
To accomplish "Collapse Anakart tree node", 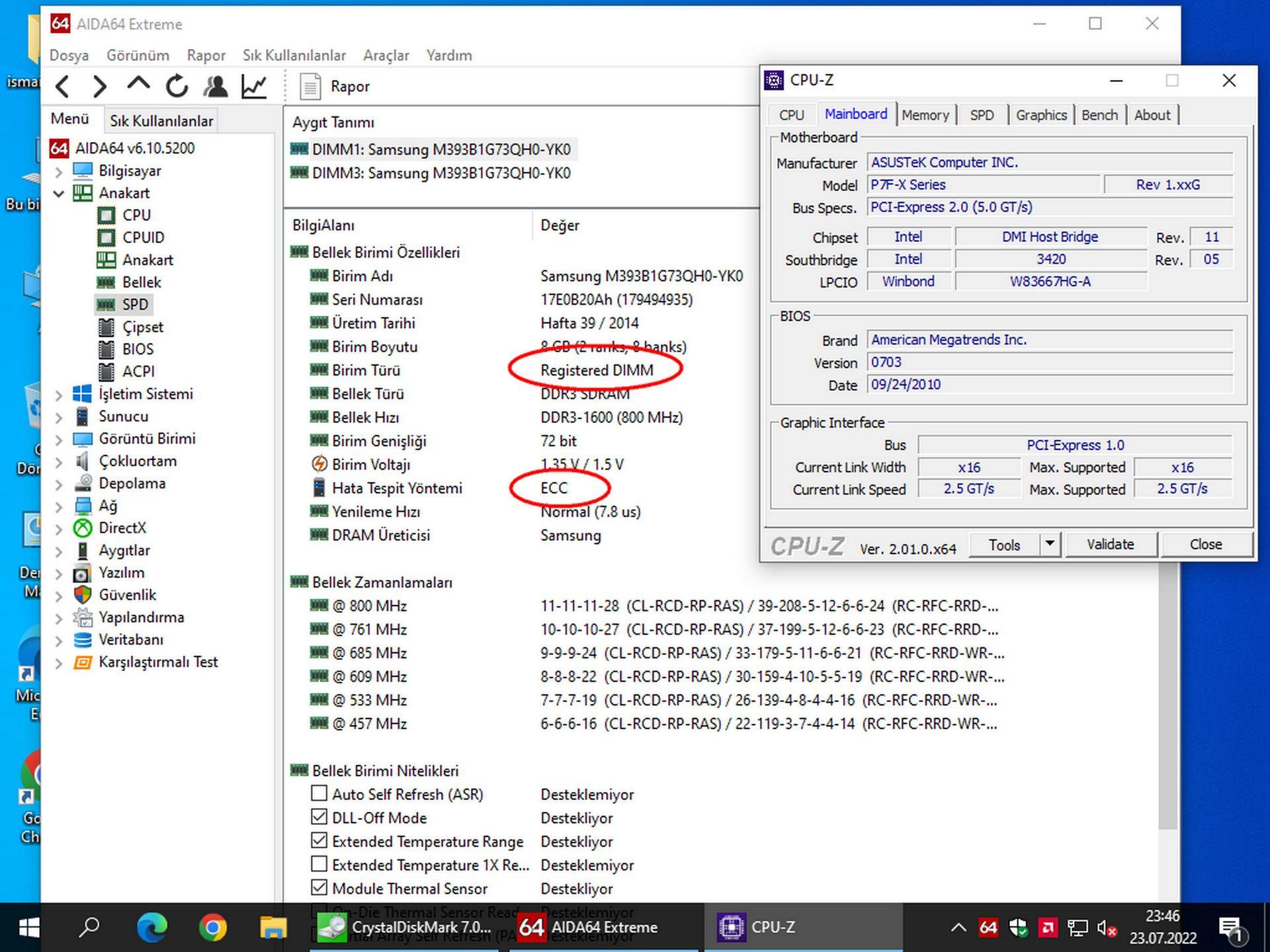I will click(59, 194).
